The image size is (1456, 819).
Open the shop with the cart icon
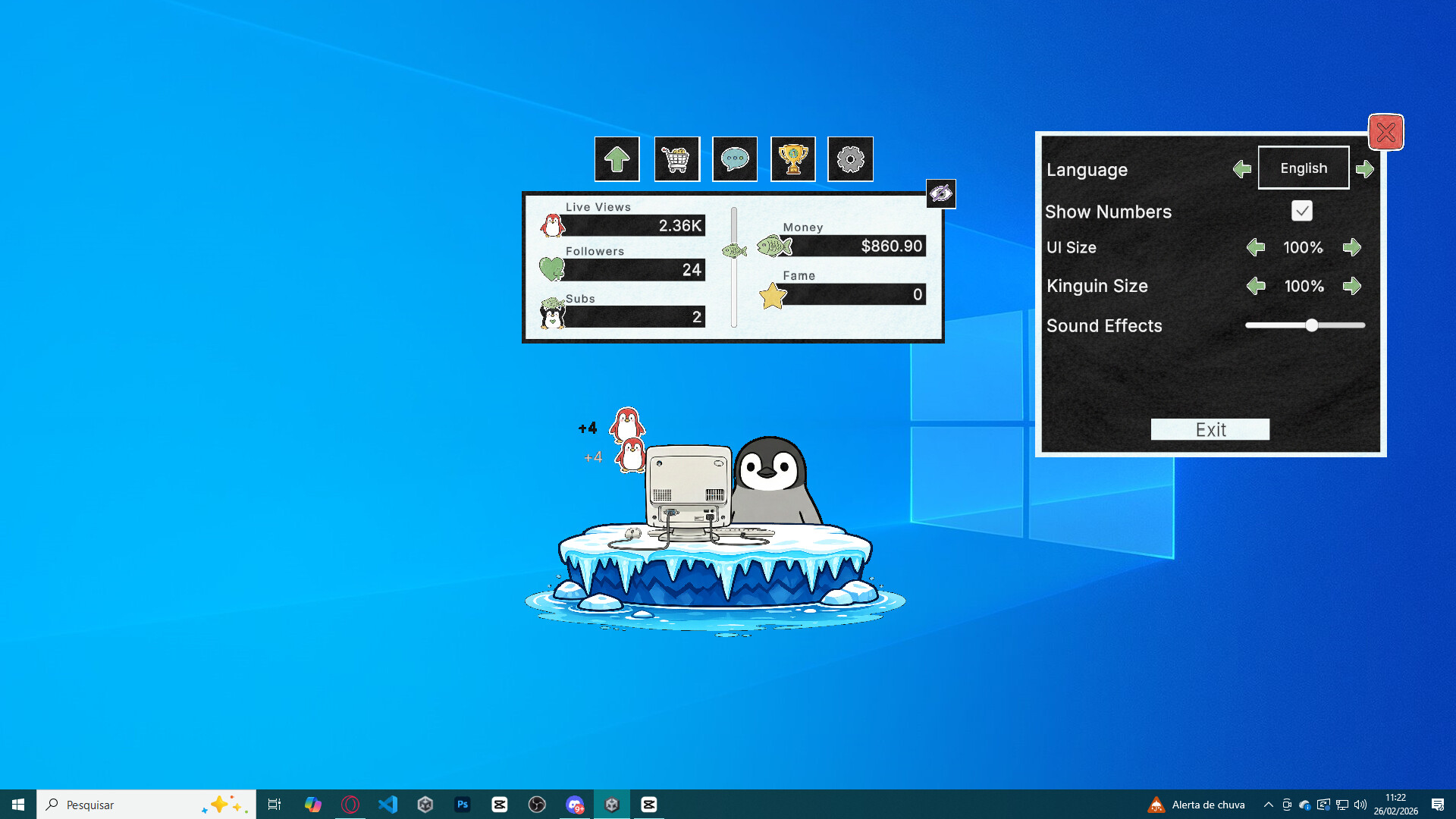coord(676,159)
